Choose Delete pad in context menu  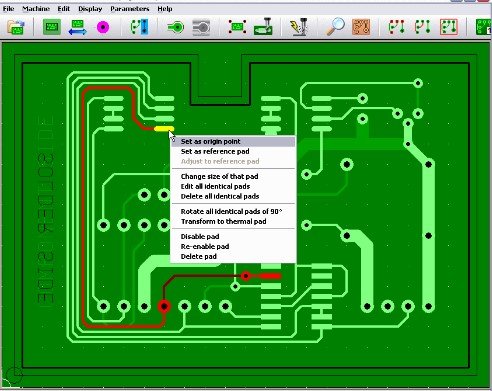(233, 256)
